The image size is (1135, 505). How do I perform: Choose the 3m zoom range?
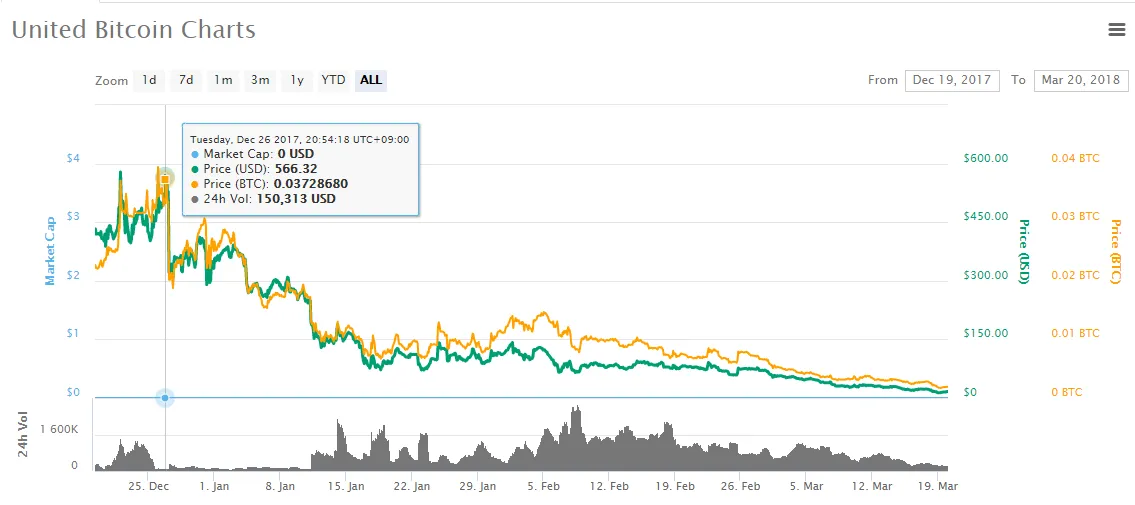[260, 80]
